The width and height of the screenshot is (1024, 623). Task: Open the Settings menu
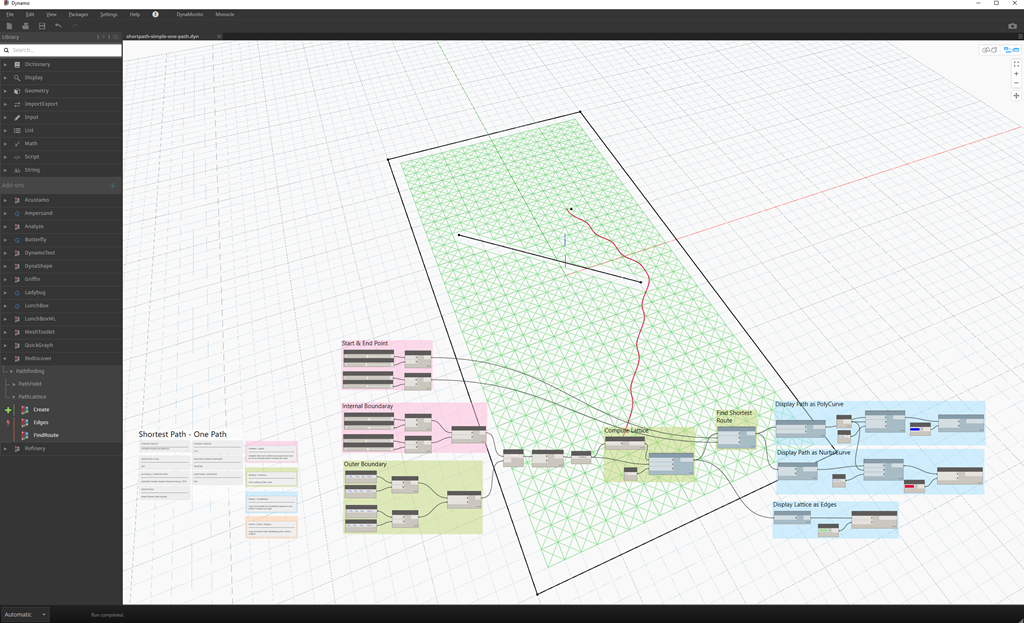pos(108,14)
